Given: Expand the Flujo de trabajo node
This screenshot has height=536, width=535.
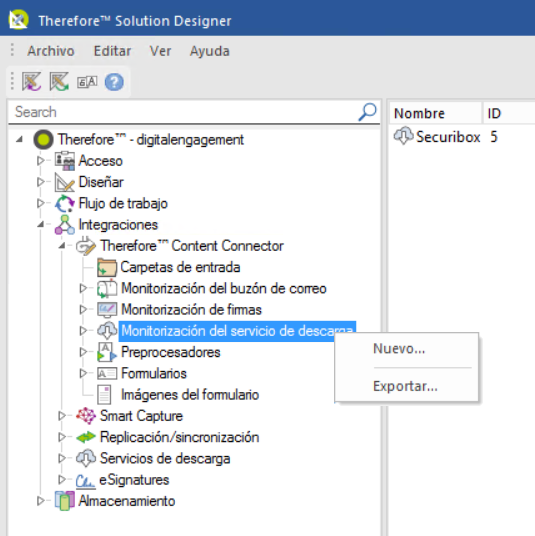Looking at the screenshot, I should pyautogui.click(x=41, y=203).
